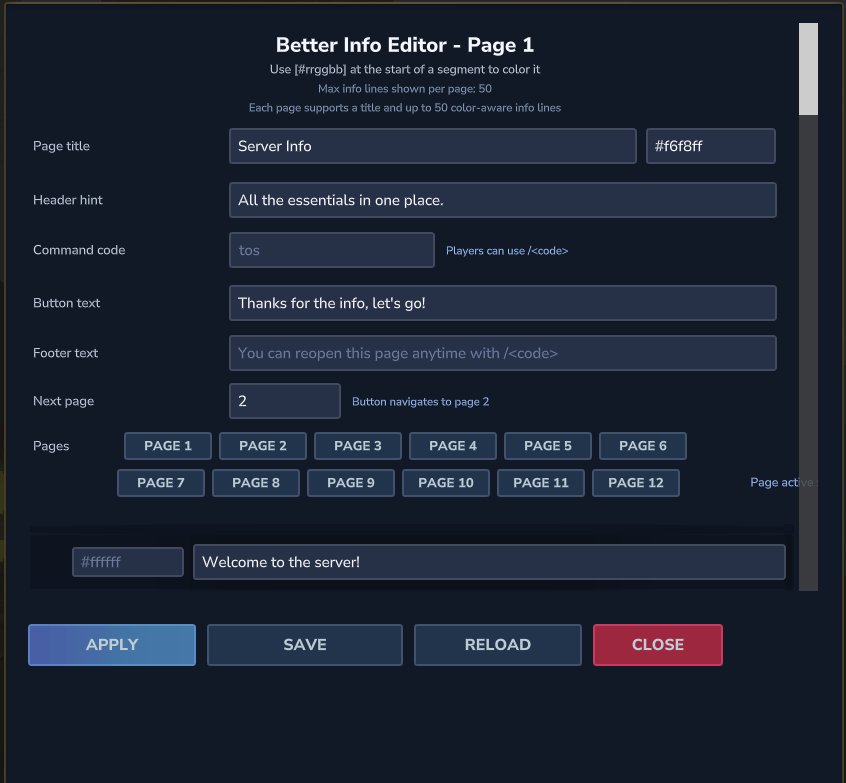The image size is (846, 783).
Task: Select the title color field #f6f8ff
Action: click(711, 146)
